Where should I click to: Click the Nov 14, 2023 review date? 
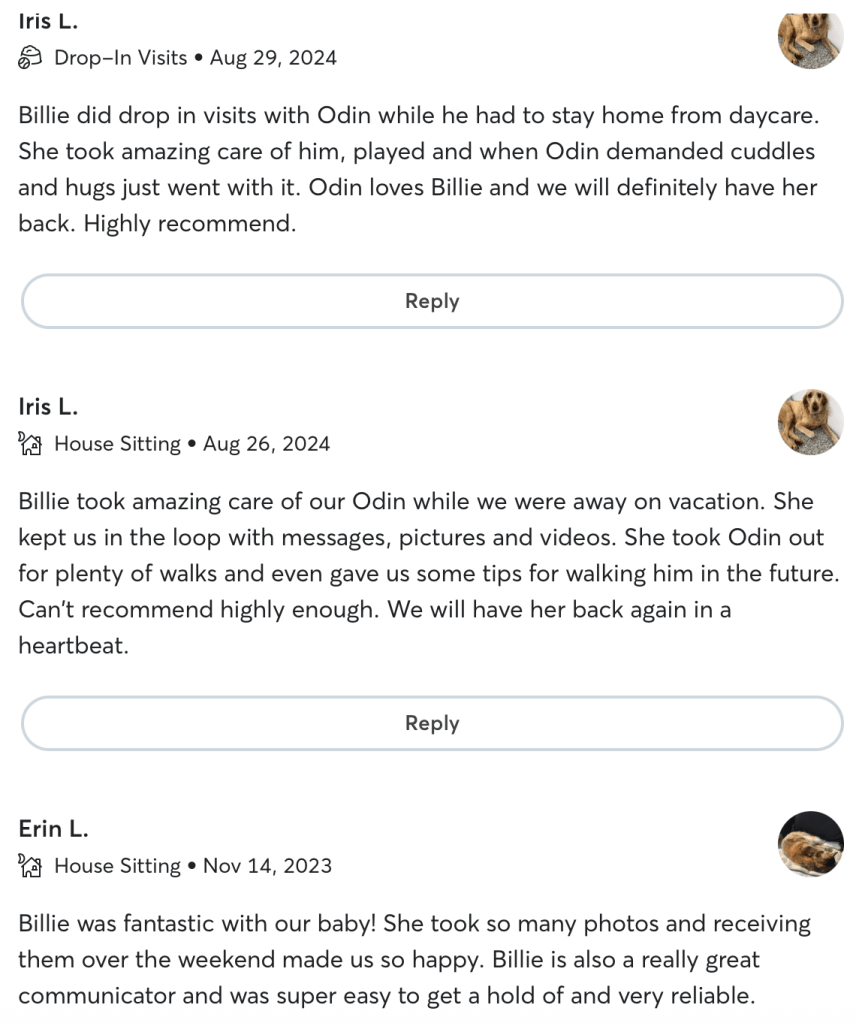[x=267, y=866]
